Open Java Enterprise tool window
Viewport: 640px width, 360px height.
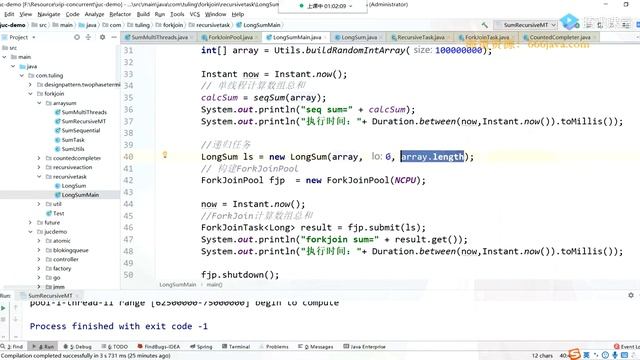point(364,347)
